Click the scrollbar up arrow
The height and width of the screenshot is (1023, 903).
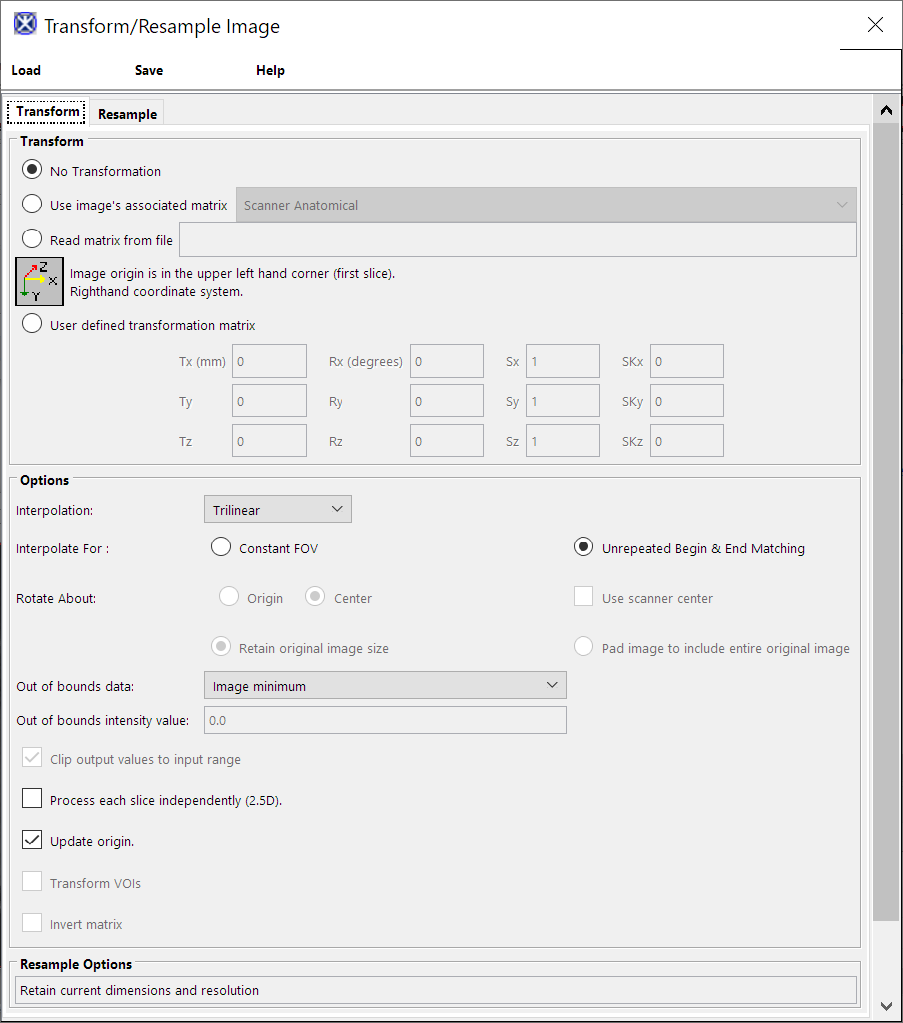(886, 111)
